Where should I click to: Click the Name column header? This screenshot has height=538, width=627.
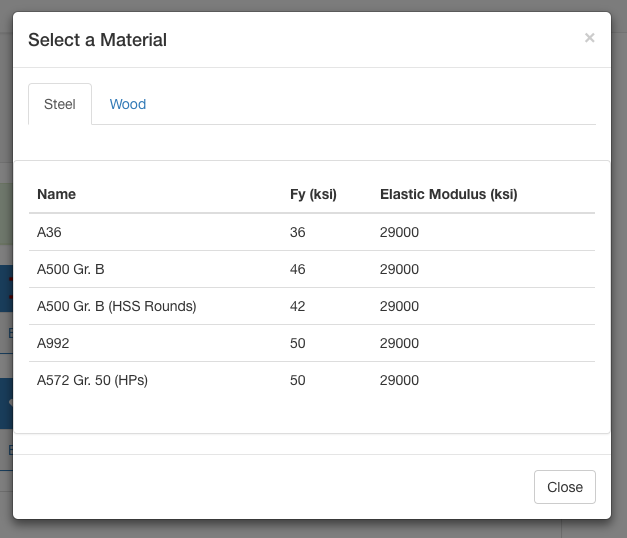tap(56, 194)
